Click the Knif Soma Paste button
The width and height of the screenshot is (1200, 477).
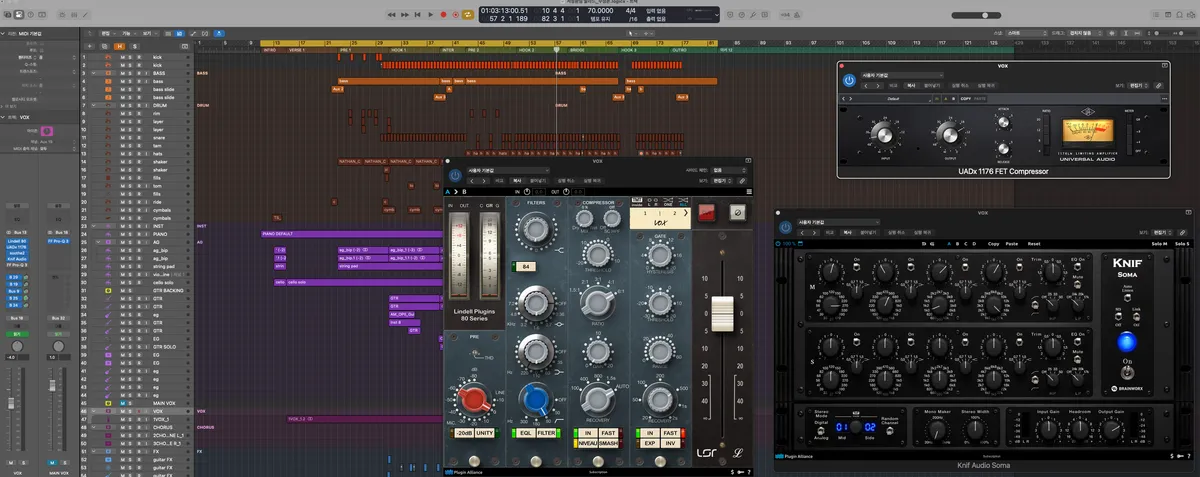click(1012, 243)
